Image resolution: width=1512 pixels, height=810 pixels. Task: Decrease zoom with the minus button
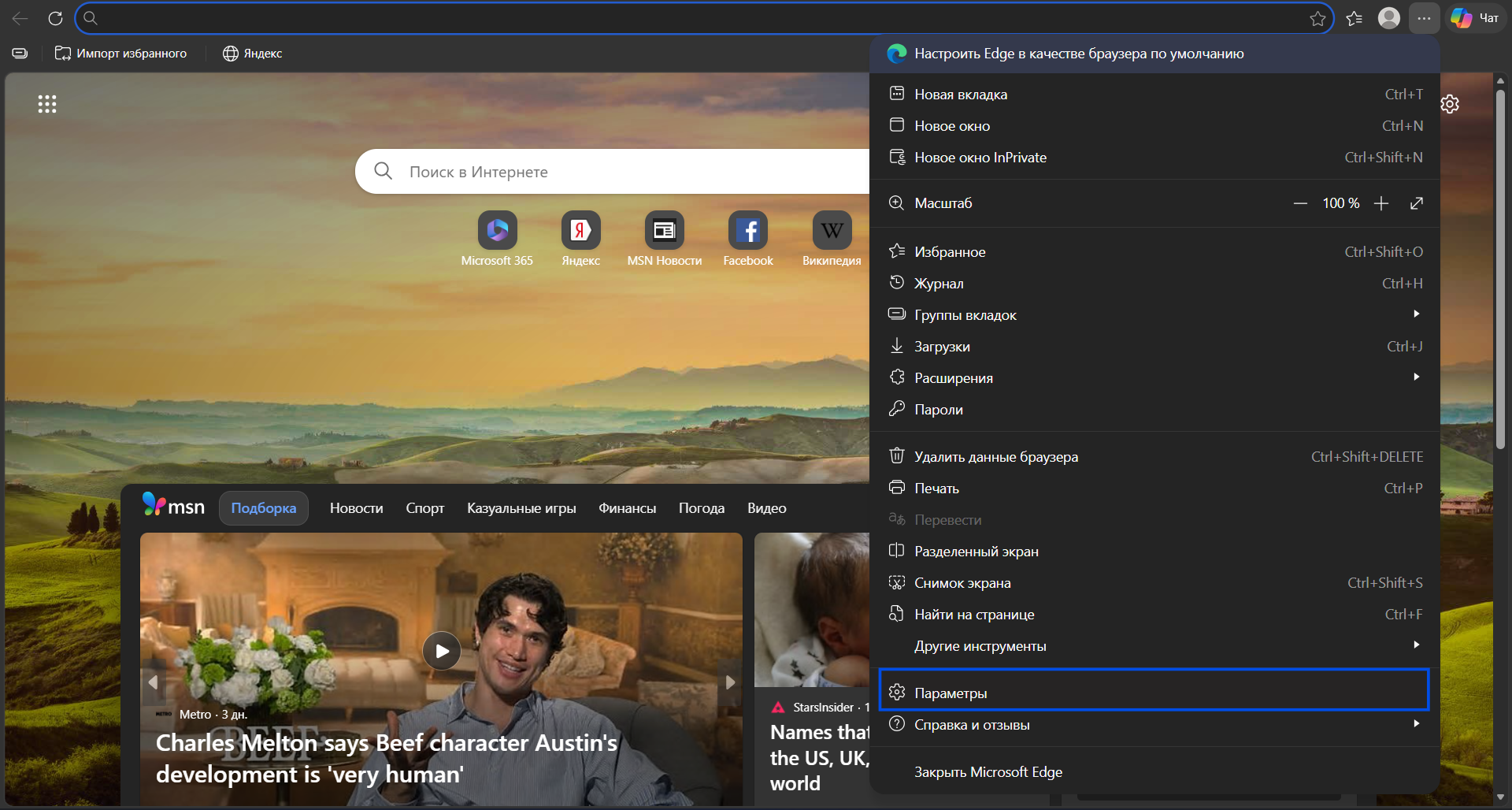(x=1300, y=203)
